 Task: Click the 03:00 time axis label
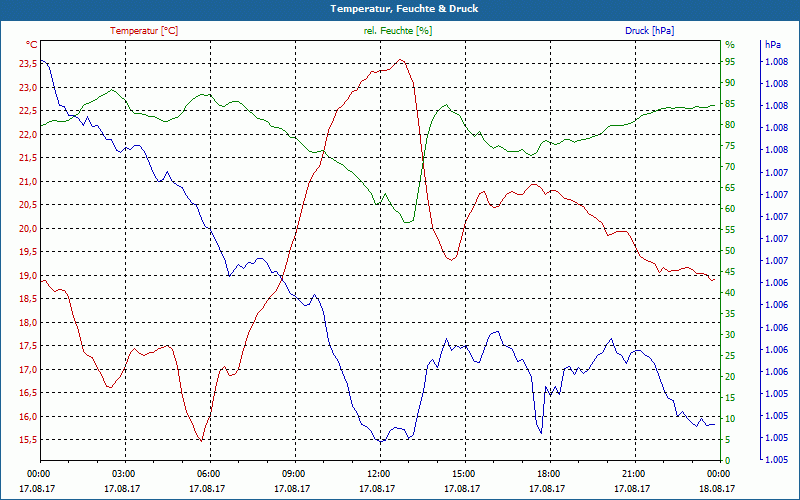(x=122, y=473)
